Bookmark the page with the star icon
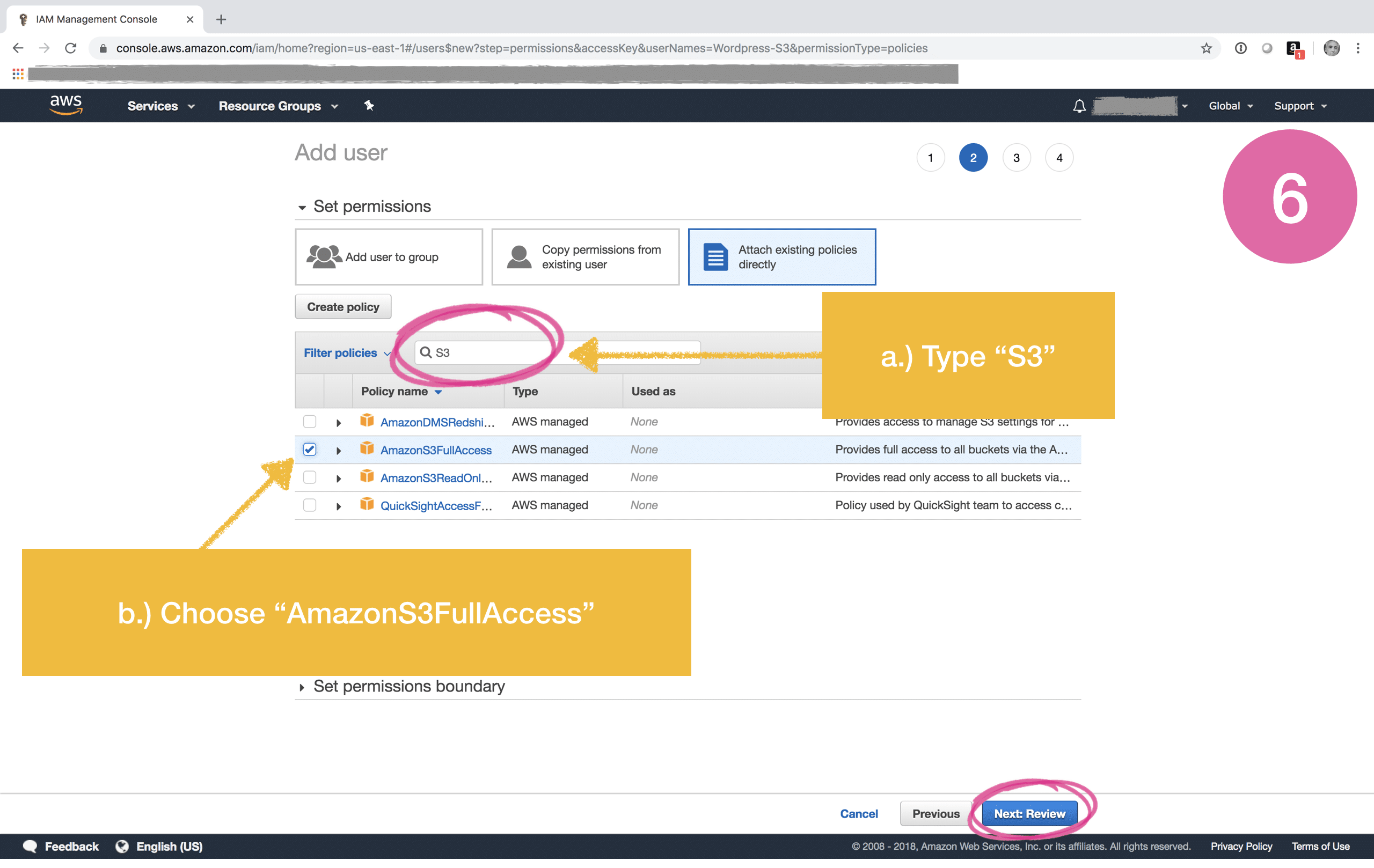The width and height of the screenshot is (1374, 868). [1205, 48]
